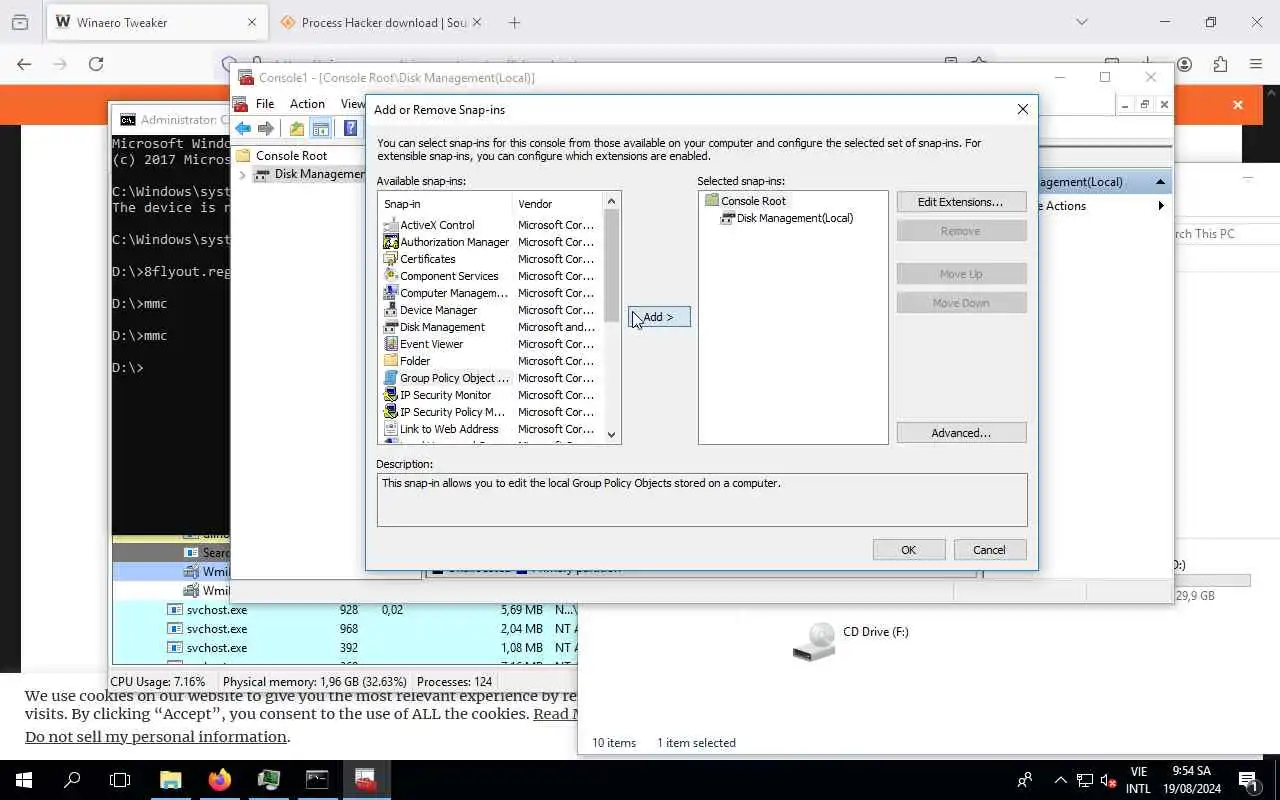Screen dimensions: 1280x800
Task: Confirm dialog with OK button
Action: [x=908, y=550]
